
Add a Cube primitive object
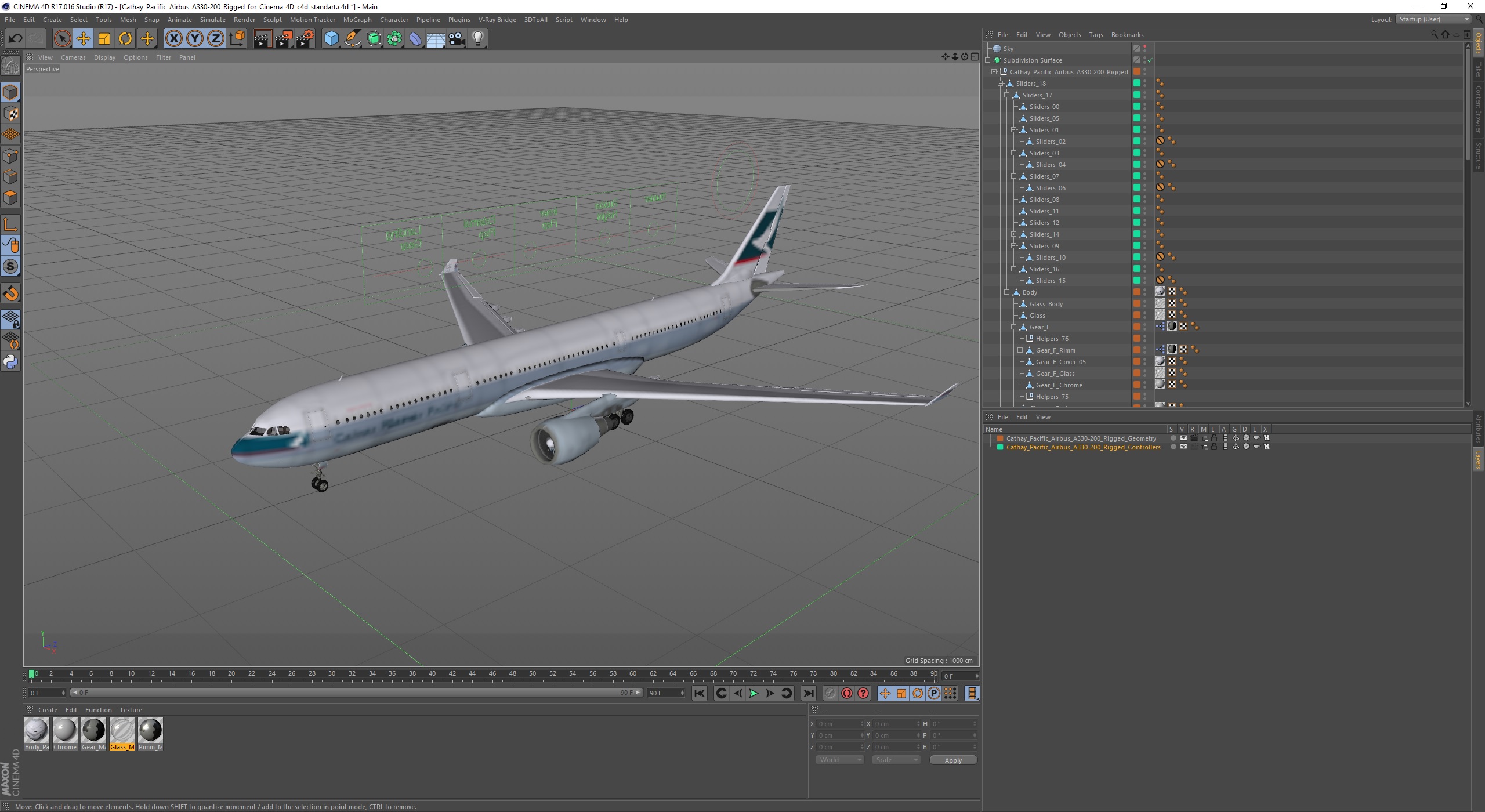(331, 39)
